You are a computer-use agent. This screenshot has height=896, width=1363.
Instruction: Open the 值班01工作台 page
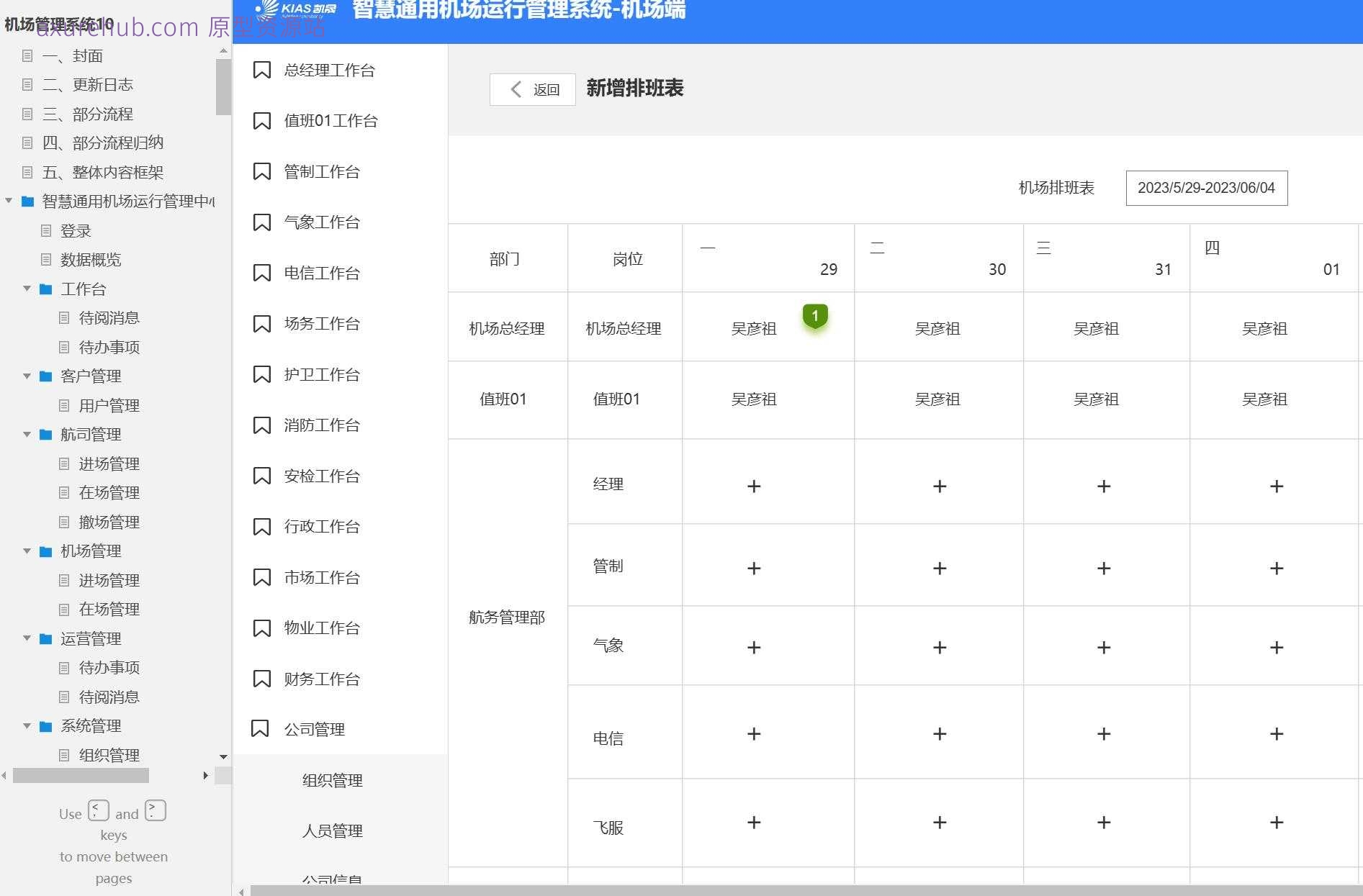coord(331,121)
